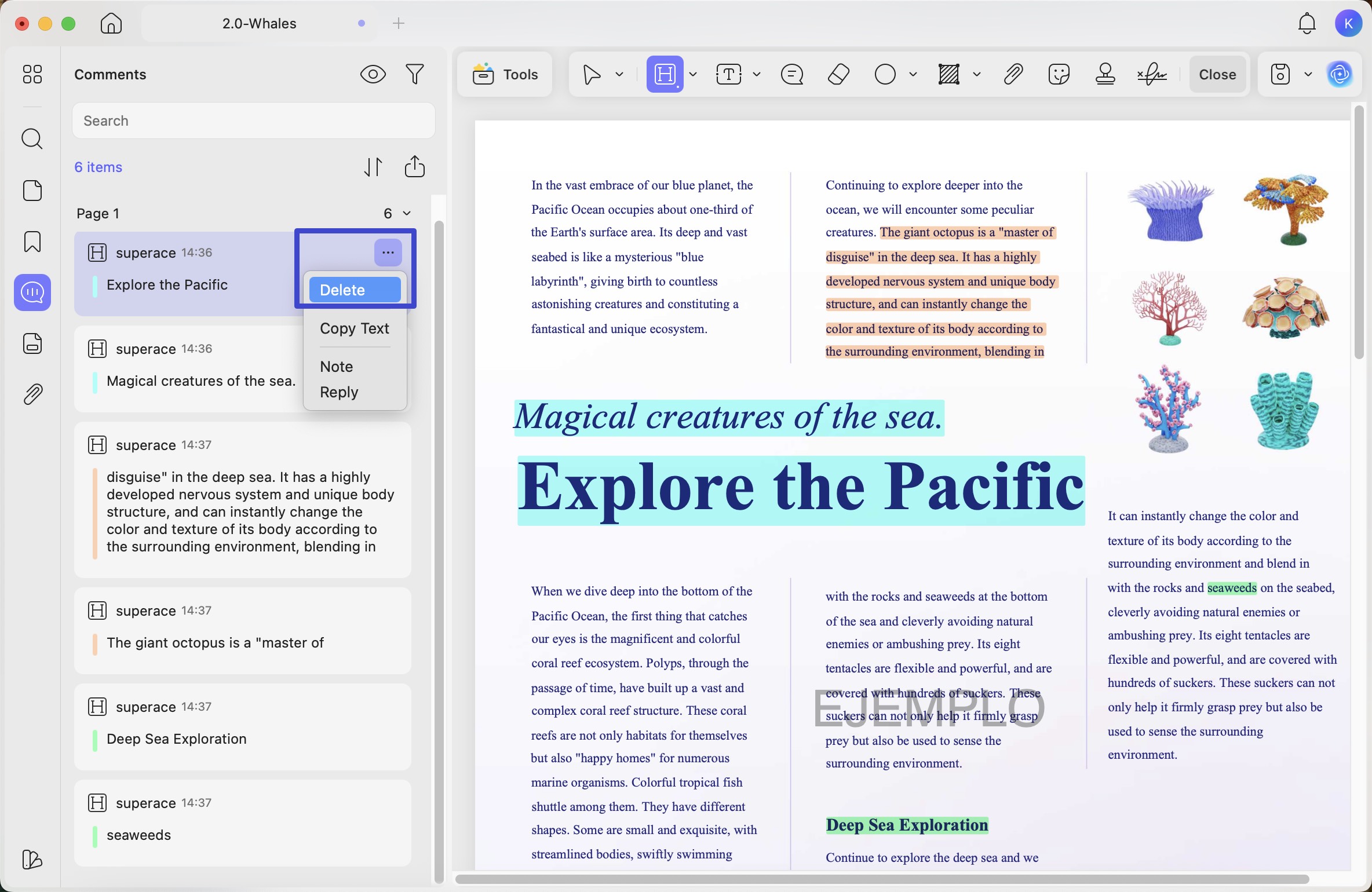This screenshot has width=1372, height=892.
Task: Open the home screen icon
Action: 111,24
